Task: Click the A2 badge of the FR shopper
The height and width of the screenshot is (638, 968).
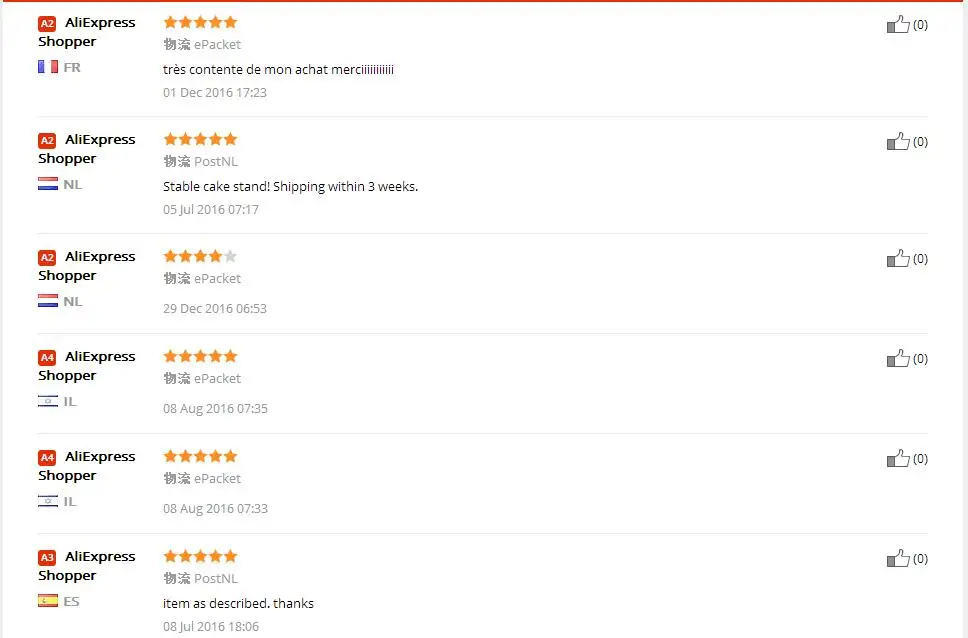Action: [x=47, y=23]
